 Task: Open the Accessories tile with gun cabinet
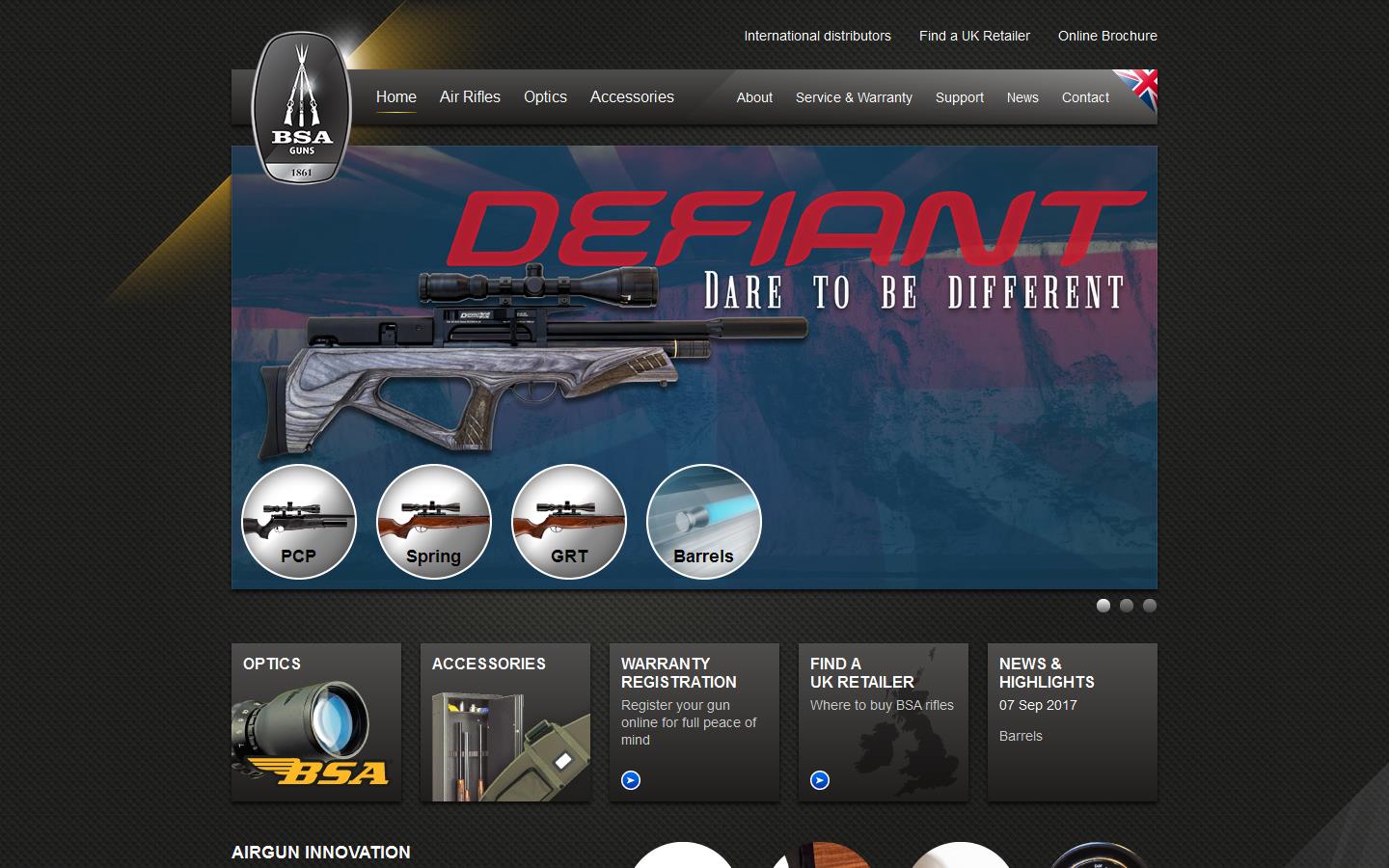pyautogui.click(x=505, y=722)
